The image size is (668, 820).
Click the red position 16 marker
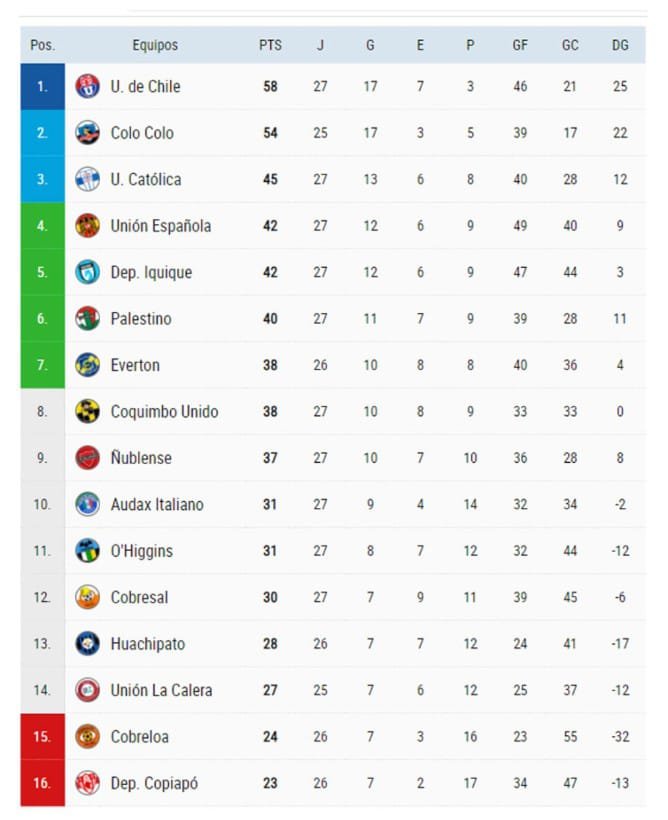42,783
